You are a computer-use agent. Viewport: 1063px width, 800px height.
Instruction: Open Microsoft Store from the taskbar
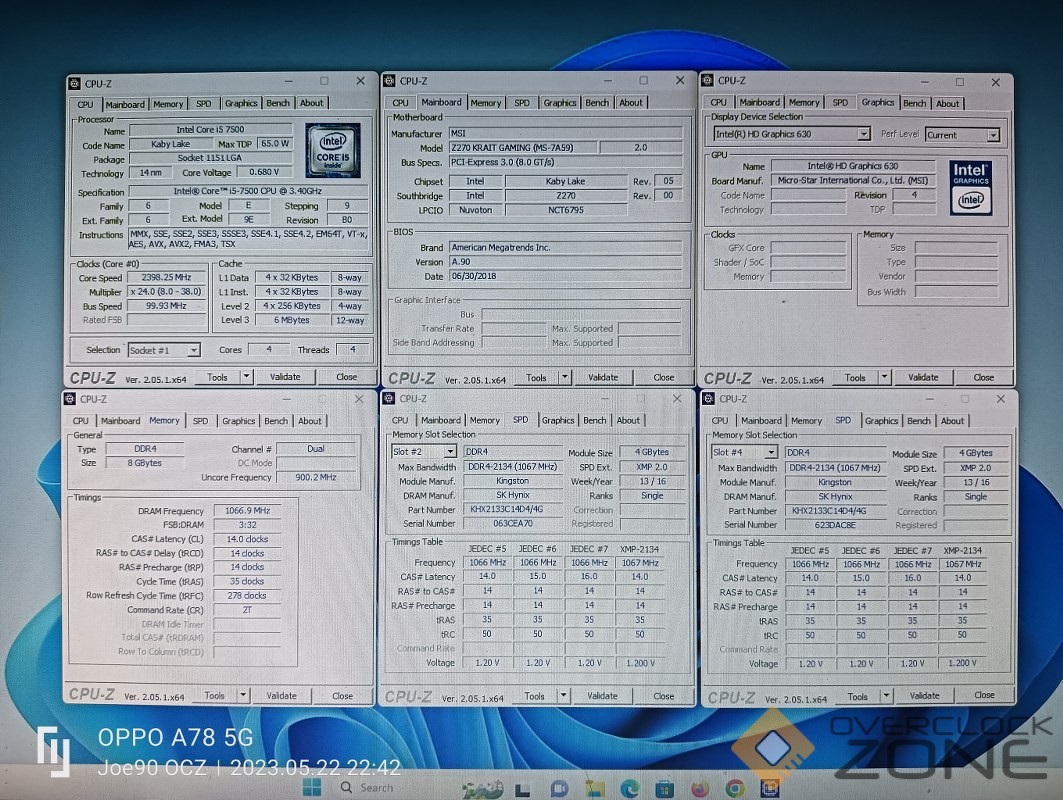point(665,788)
